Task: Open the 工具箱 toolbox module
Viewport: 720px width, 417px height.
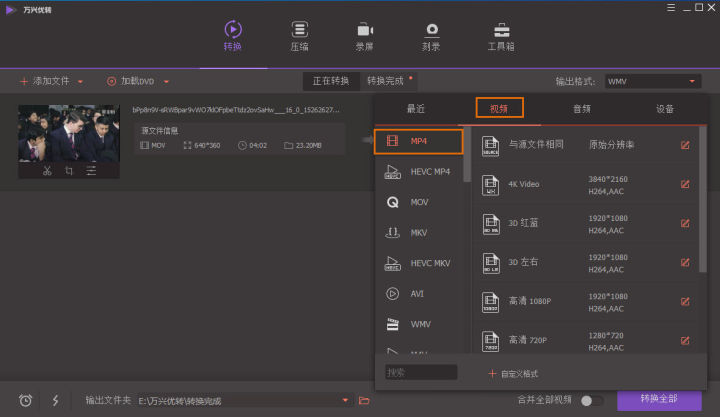Action: click(501, 36)
